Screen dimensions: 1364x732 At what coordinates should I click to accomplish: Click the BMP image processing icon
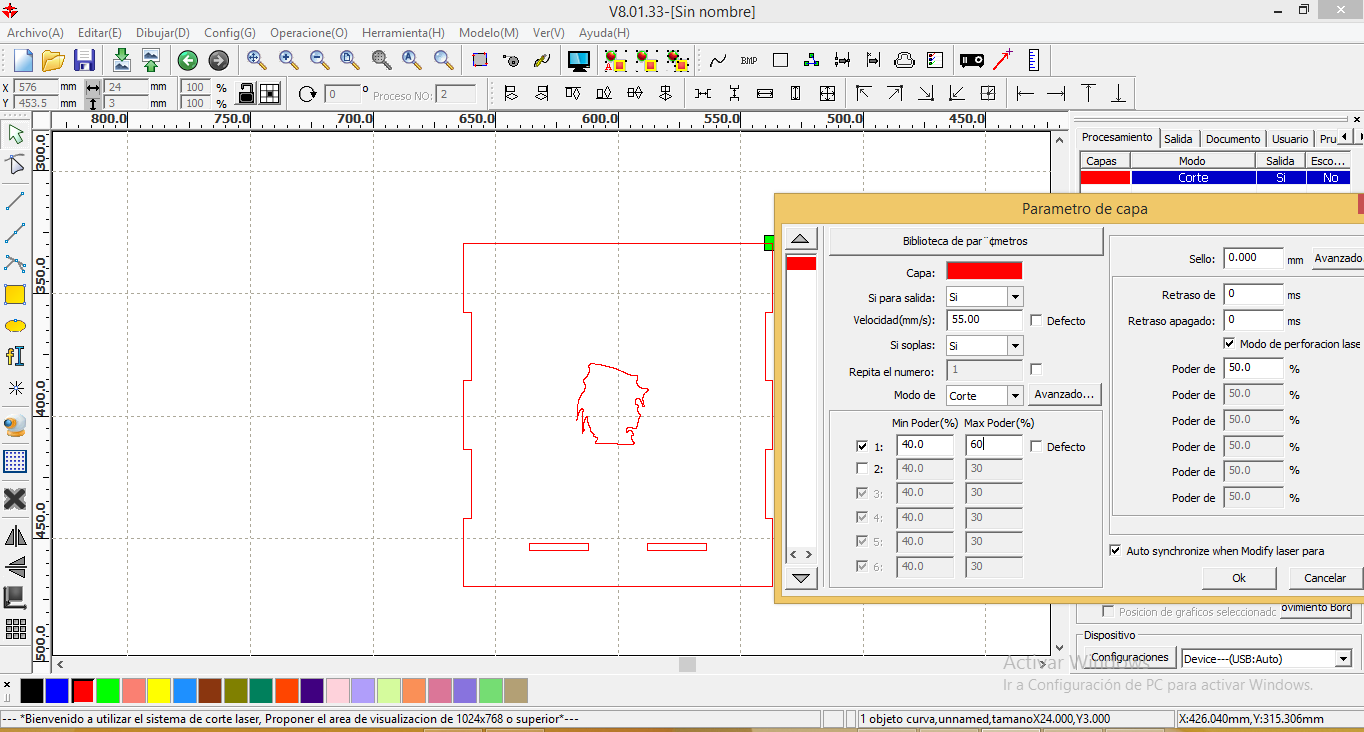coord(749,61)
